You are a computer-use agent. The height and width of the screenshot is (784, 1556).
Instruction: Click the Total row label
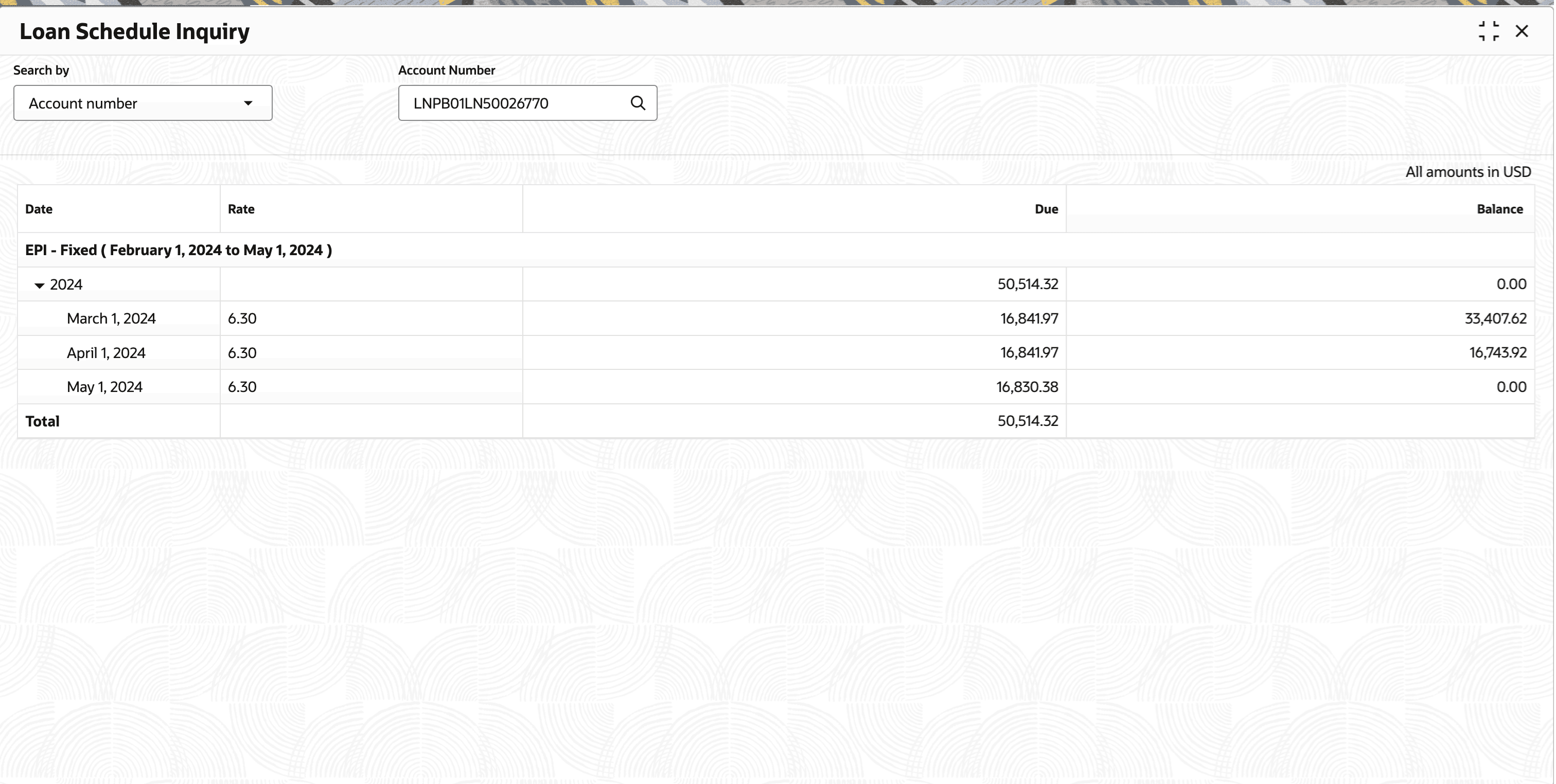point(42,421)
